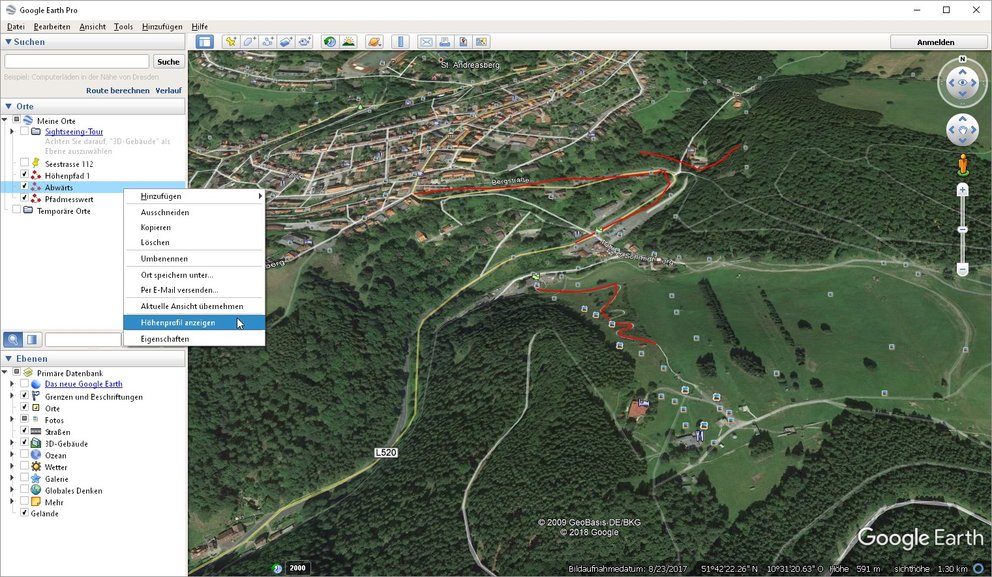Open the Sightseeing-Tour link
The image size is (992, 577).
[x=74, y=132]
